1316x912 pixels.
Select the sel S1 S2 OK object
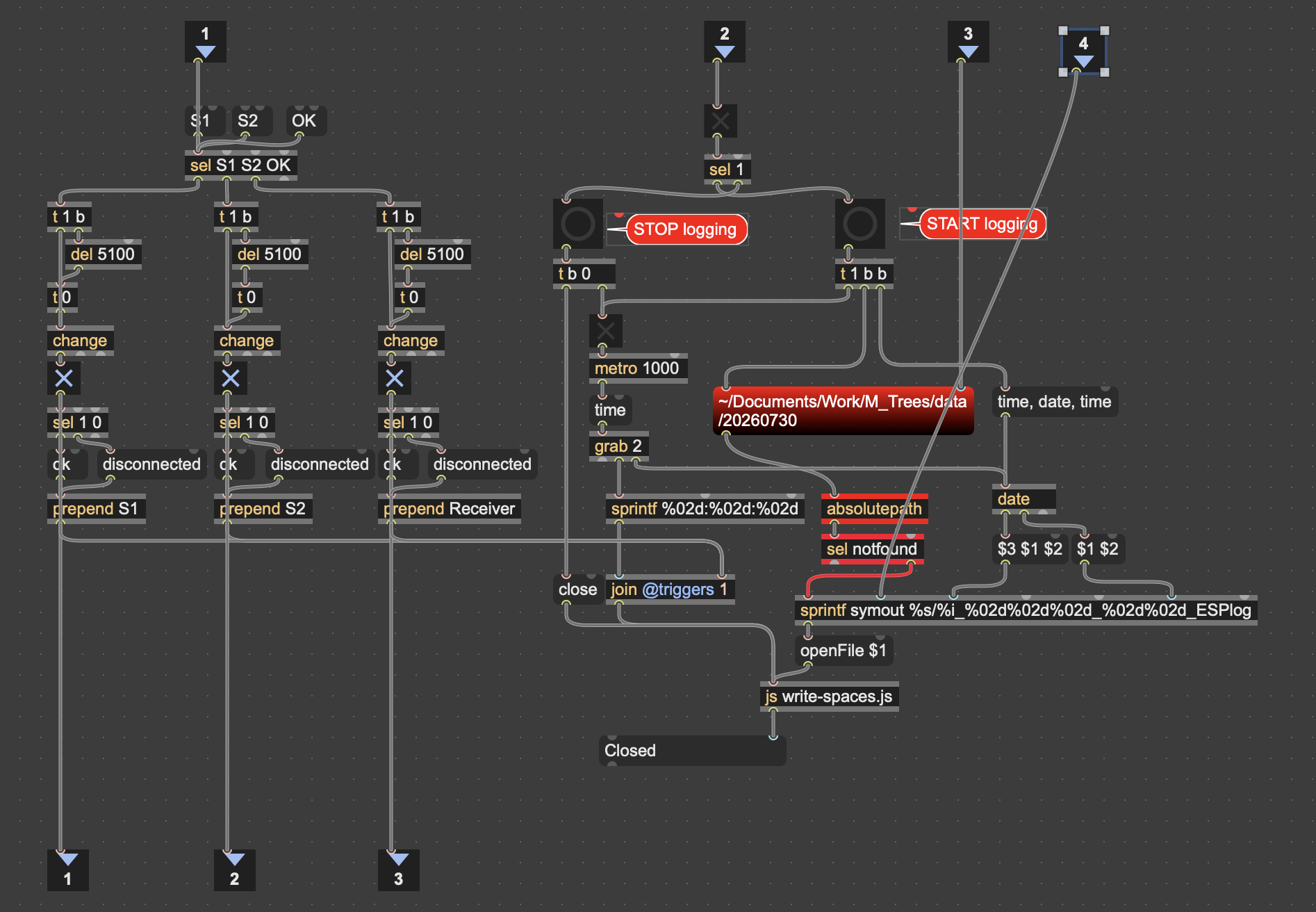coord(241,165)
